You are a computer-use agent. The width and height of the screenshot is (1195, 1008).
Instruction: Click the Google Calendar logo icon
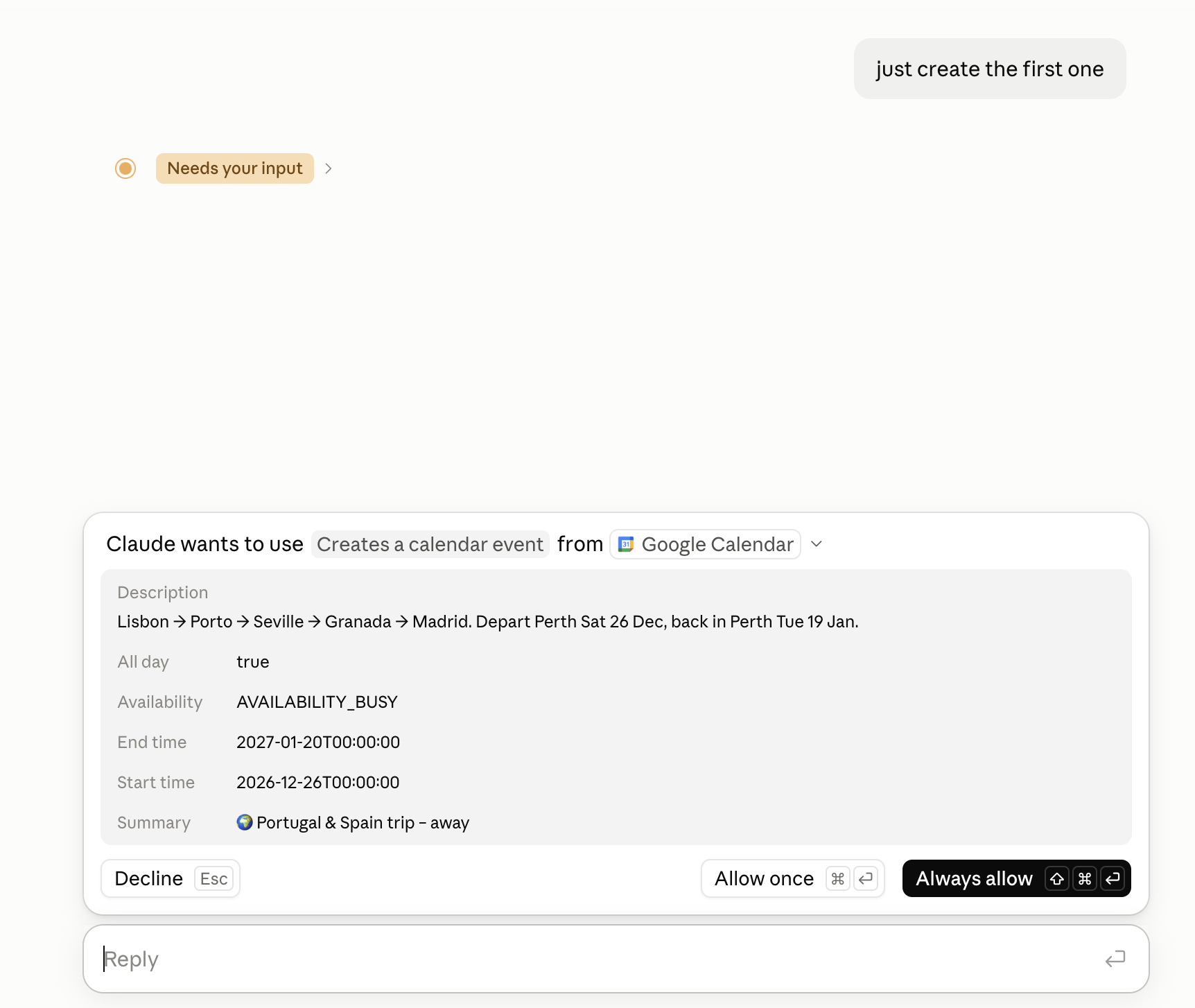point(626,544)
